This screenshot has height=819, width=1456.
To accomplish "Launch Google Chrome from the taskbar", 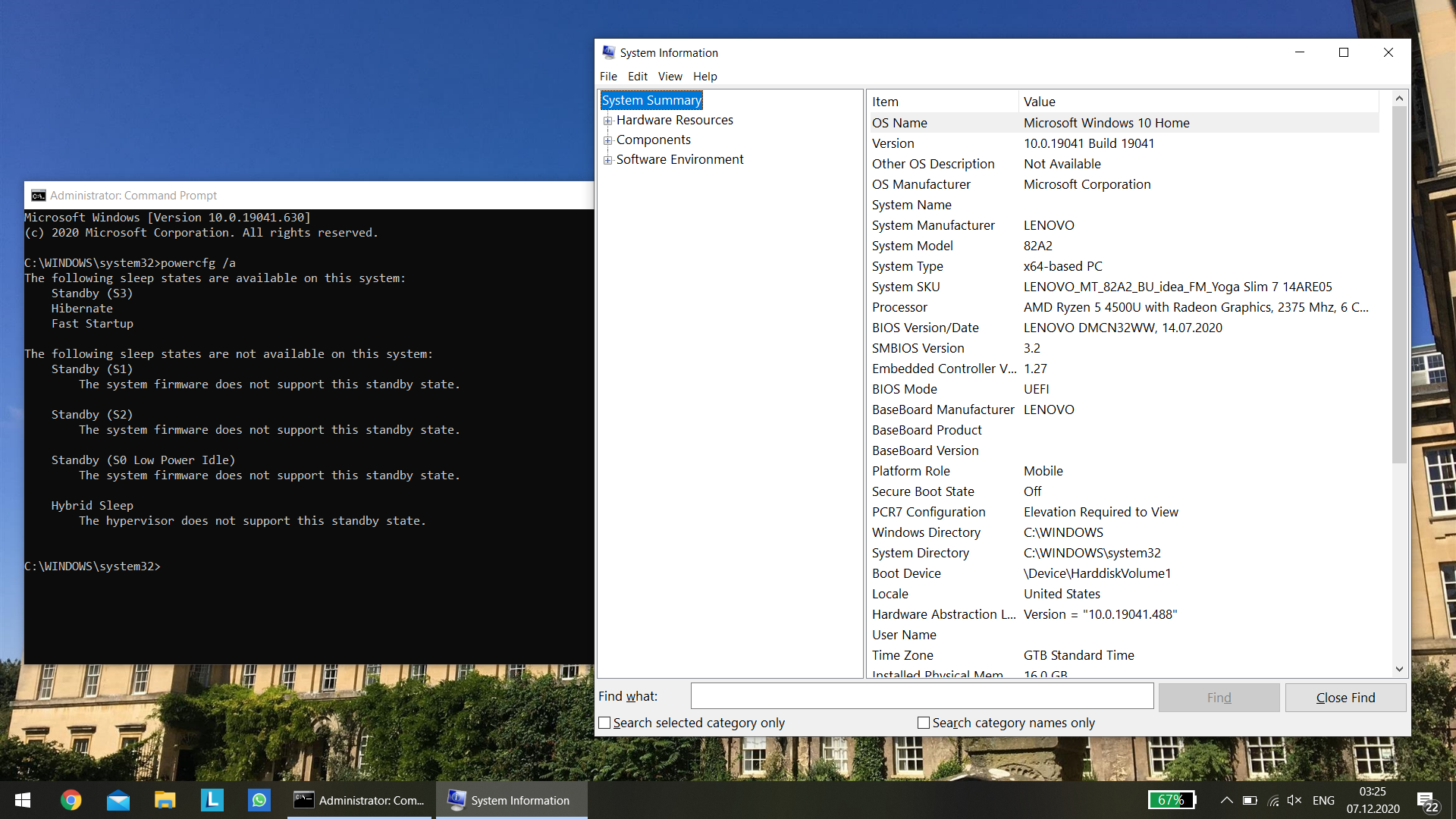I will point(71,800).
